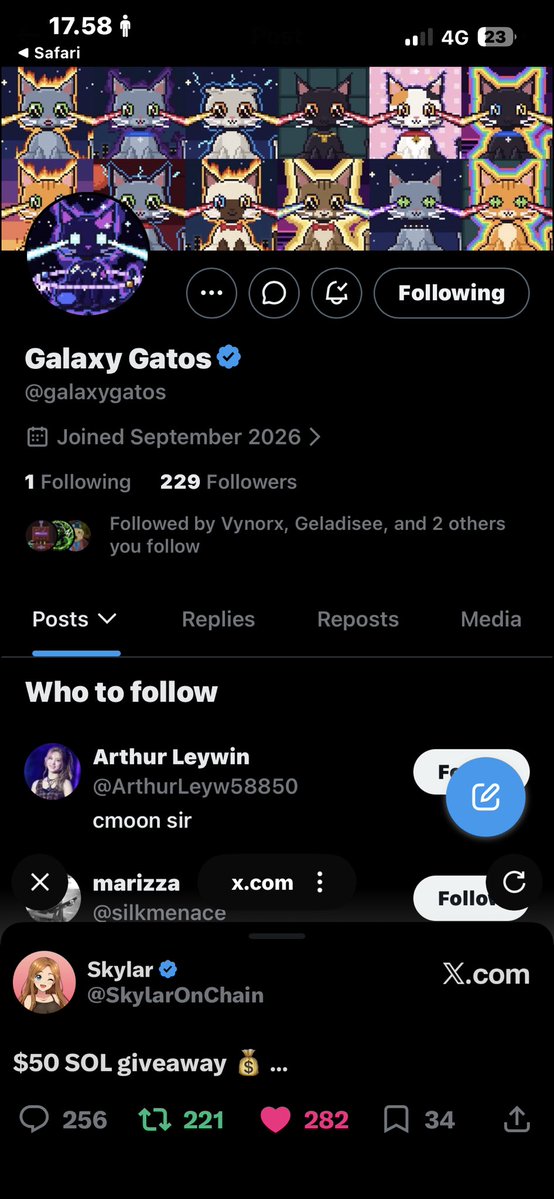Expand Joined September 2026 details chevron

point(314,437)
